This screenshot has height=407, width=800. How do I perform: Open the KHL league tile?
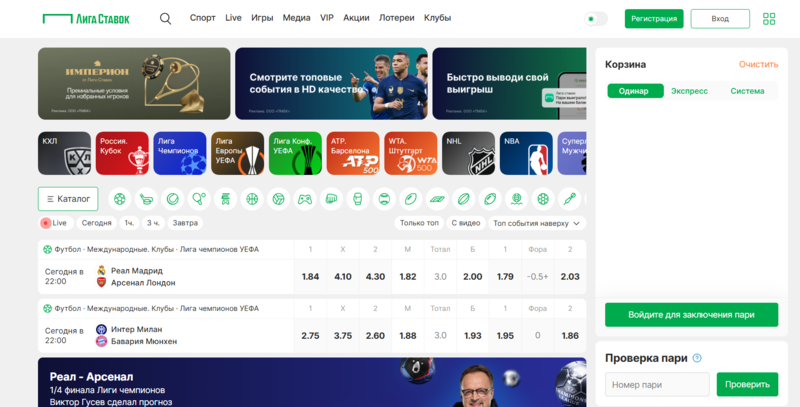click(x=64, y=154)
